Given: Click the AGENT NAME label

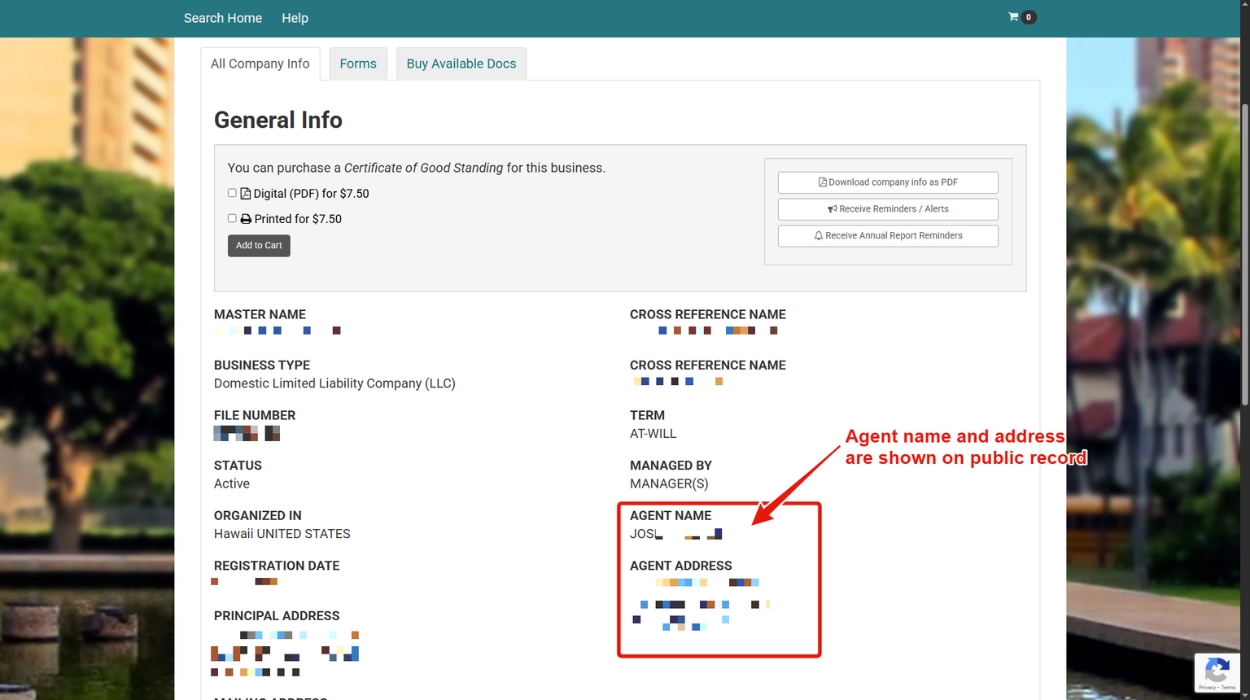Looking at the screenshot, I should click(671, 516).
